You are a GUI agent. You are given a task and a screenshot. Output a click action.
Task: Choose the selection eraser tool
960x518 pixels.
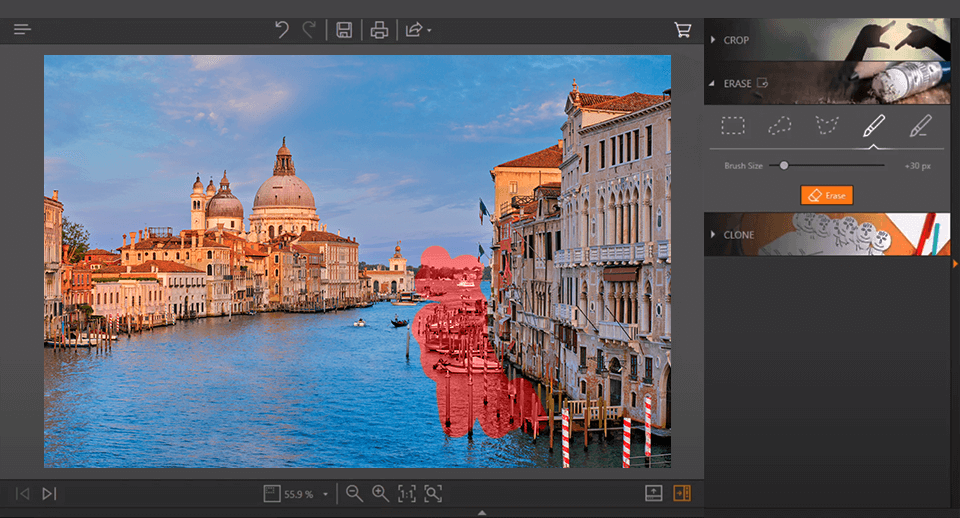click(919, 126)
